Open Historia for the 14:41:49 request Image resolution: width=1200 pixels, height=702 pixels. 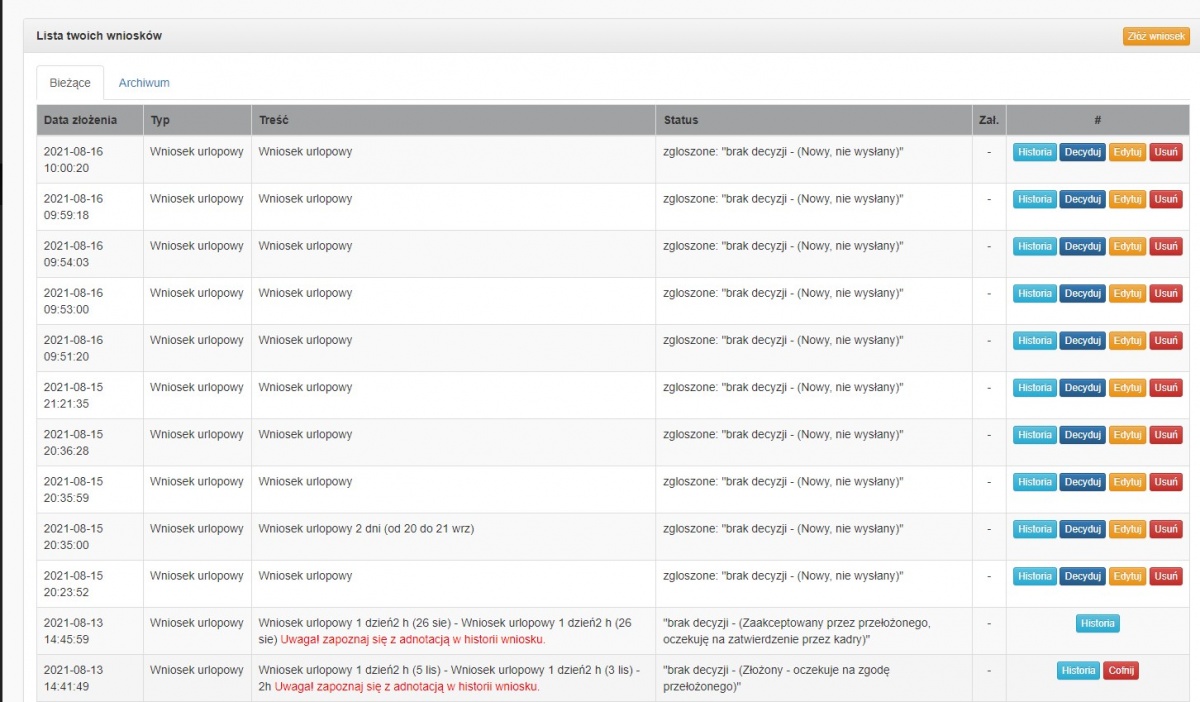[1079, 671]
